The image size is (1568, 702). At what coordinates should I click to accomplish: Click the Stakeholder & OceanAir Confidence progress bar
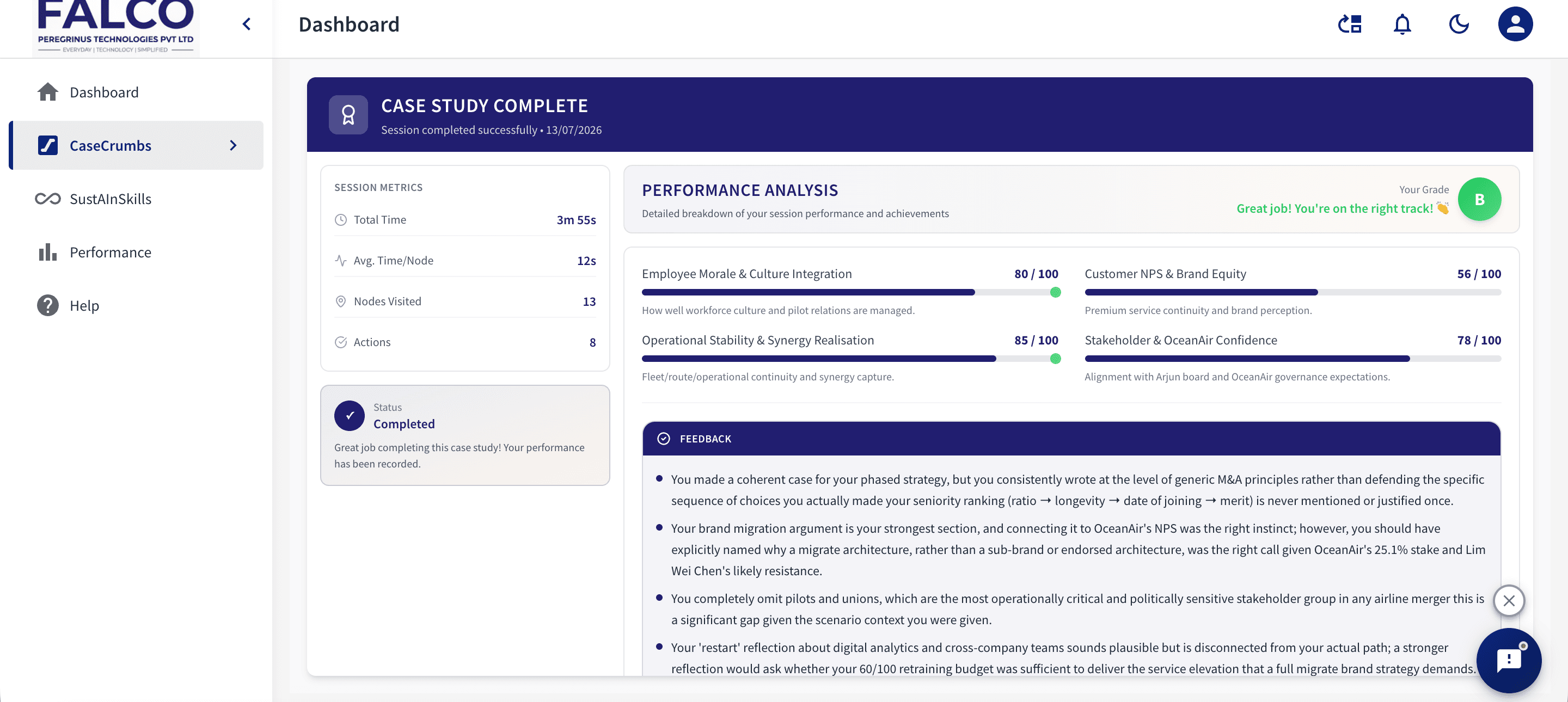(x=1293, y=359)
